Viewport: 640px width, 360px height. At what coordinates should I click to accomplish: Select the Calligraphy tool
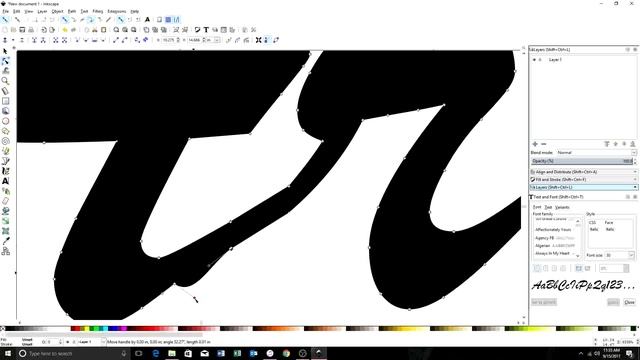click(5, 171)
